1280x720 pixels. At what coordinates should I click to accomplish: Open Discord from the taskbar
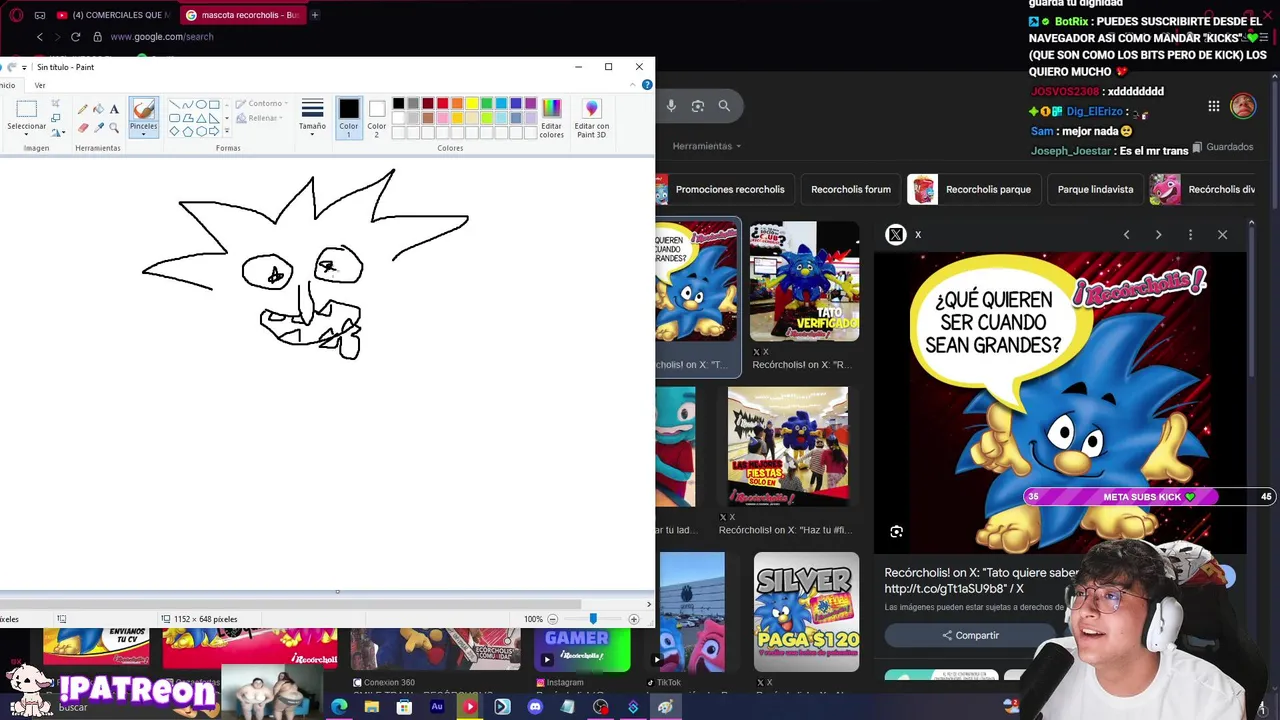click(535, 707)
